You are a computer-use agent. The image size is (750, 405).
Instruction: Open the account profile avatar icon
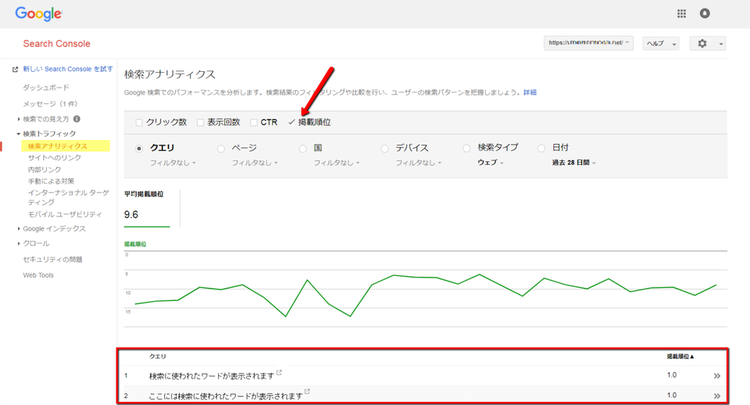pos(705,13)
